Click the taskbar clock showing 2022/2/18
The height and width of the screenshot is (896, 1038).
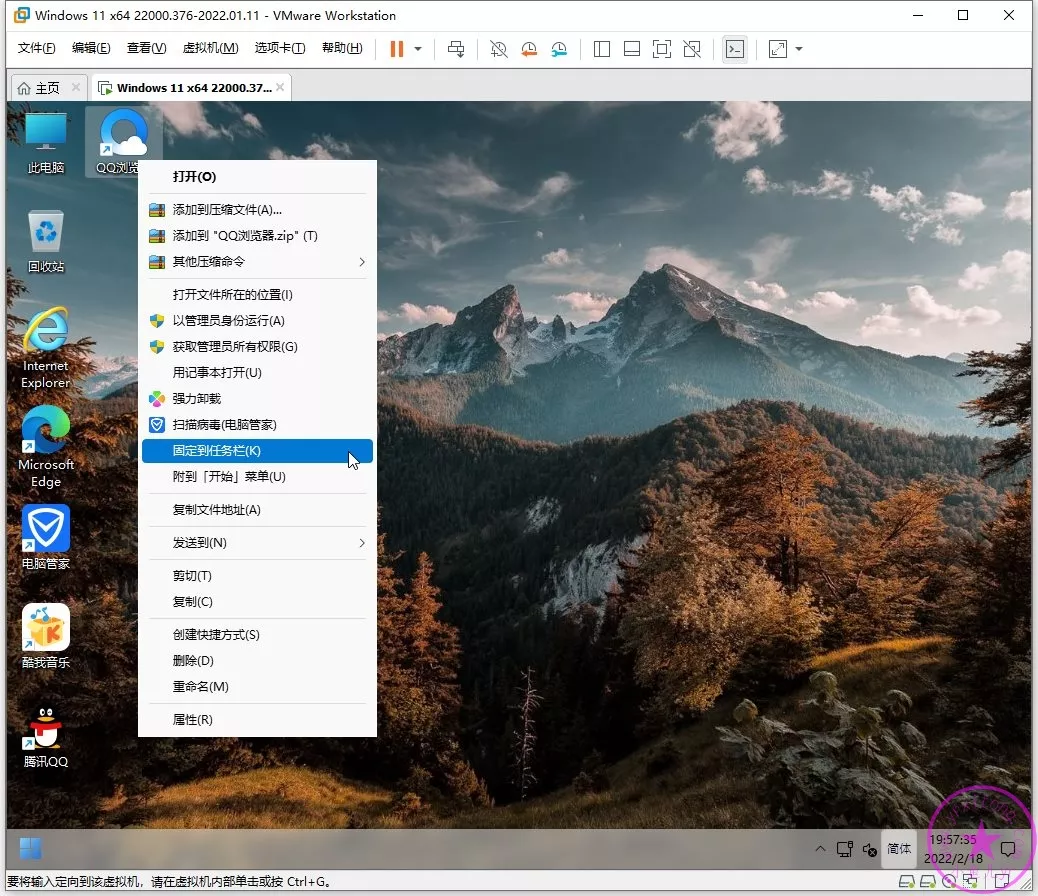coord(953,848)
